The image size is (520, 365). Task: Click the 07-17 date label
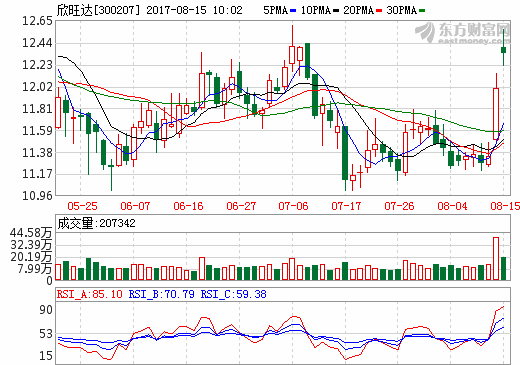(x=346, y=206)
